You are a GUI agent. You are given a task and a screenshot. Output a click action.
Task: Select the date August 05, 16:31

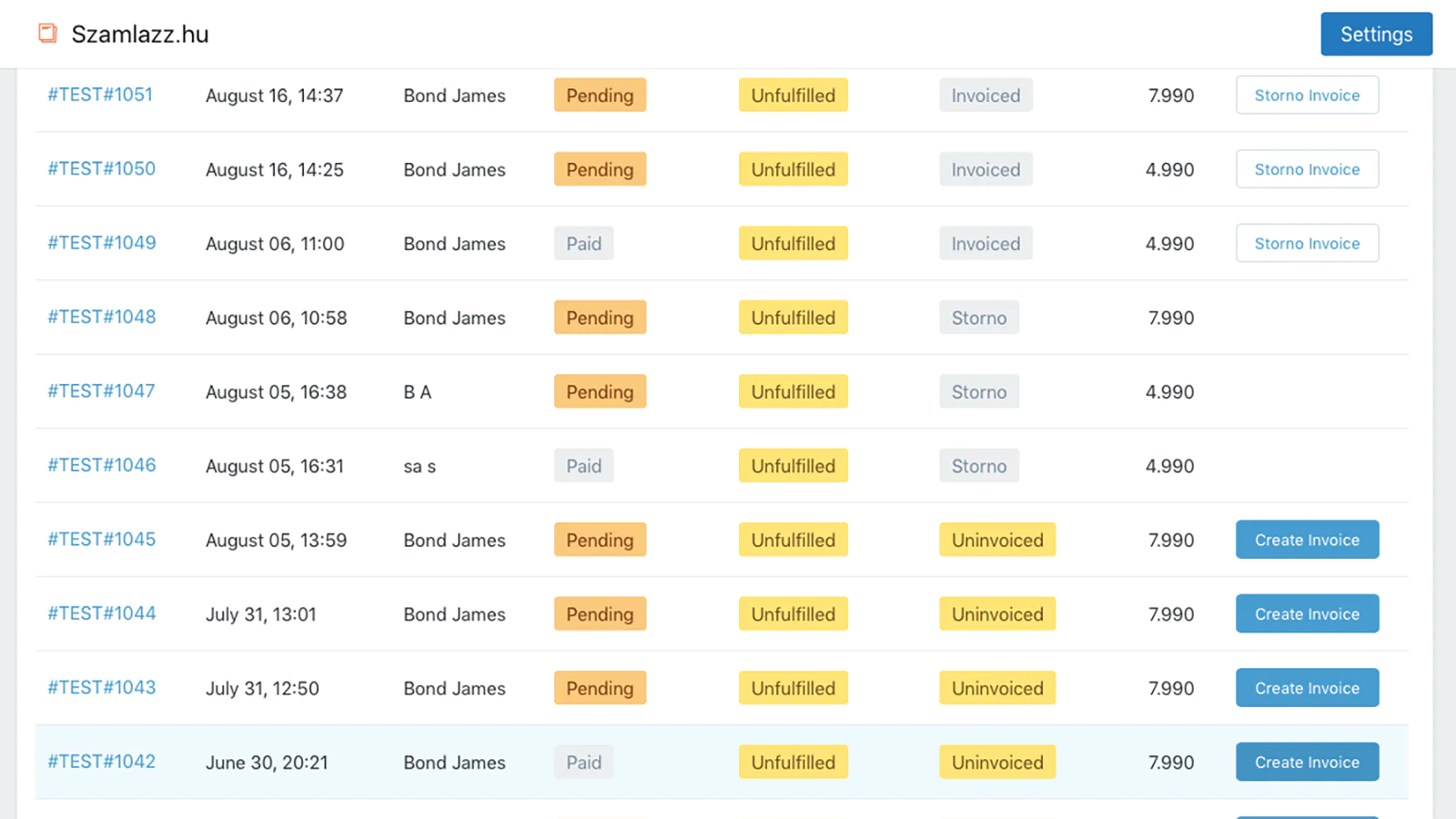pos(275,466)
